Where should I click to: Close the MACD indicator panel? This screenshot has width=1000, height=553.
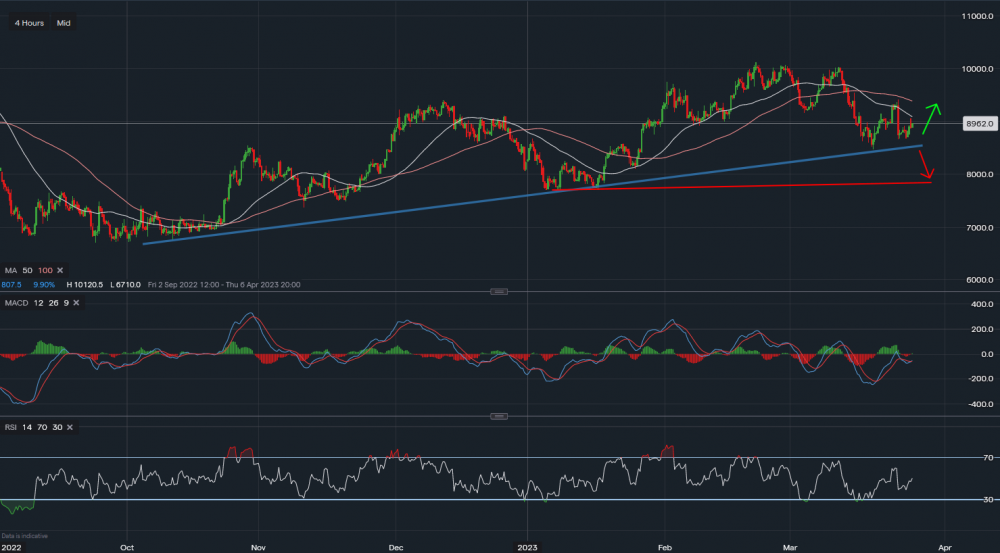click(74, 304)
